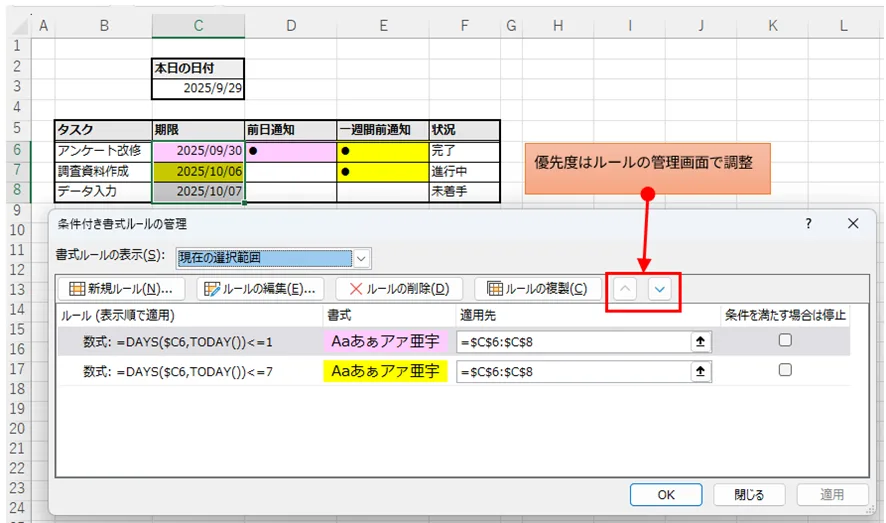Select the yellow format preview of second rule
886x523 pixels.
tap(385, 371)
